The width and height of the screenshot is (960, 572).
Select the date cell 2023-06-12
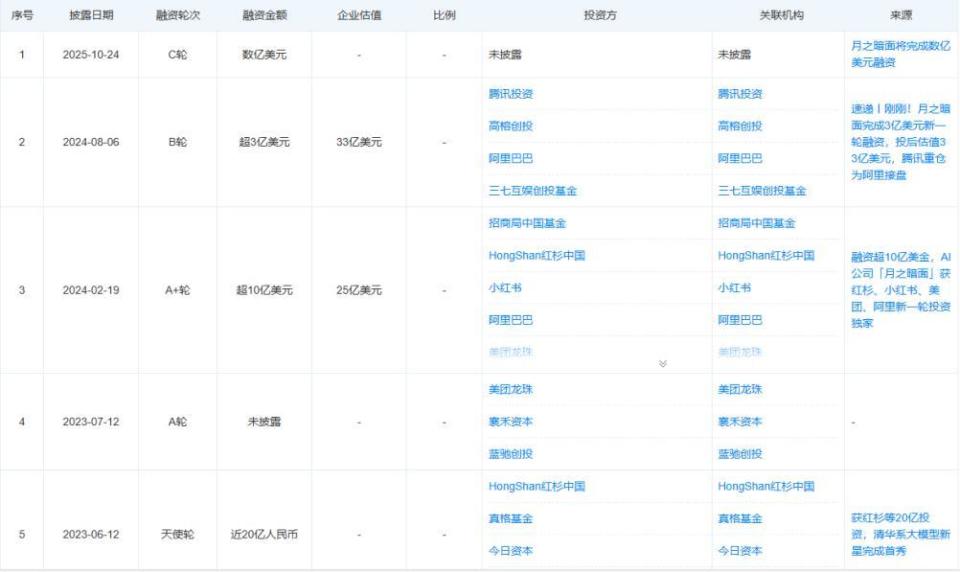(x=91, y=535)
